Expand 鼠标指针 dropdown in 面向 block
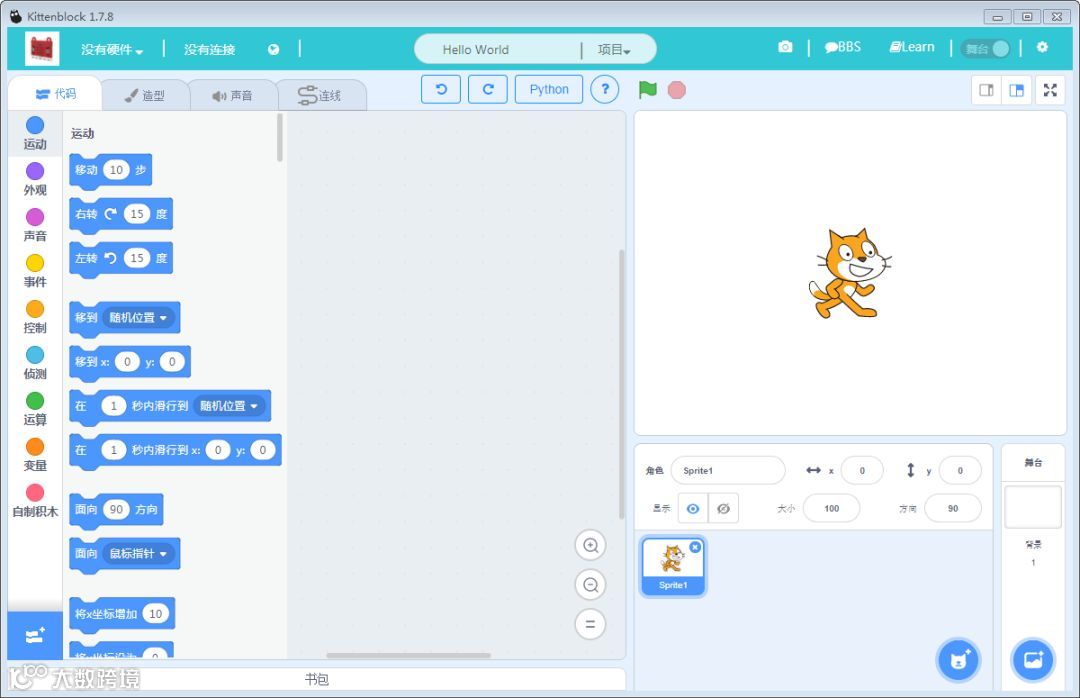The image size is (1080, 698). tap(138, 553)
